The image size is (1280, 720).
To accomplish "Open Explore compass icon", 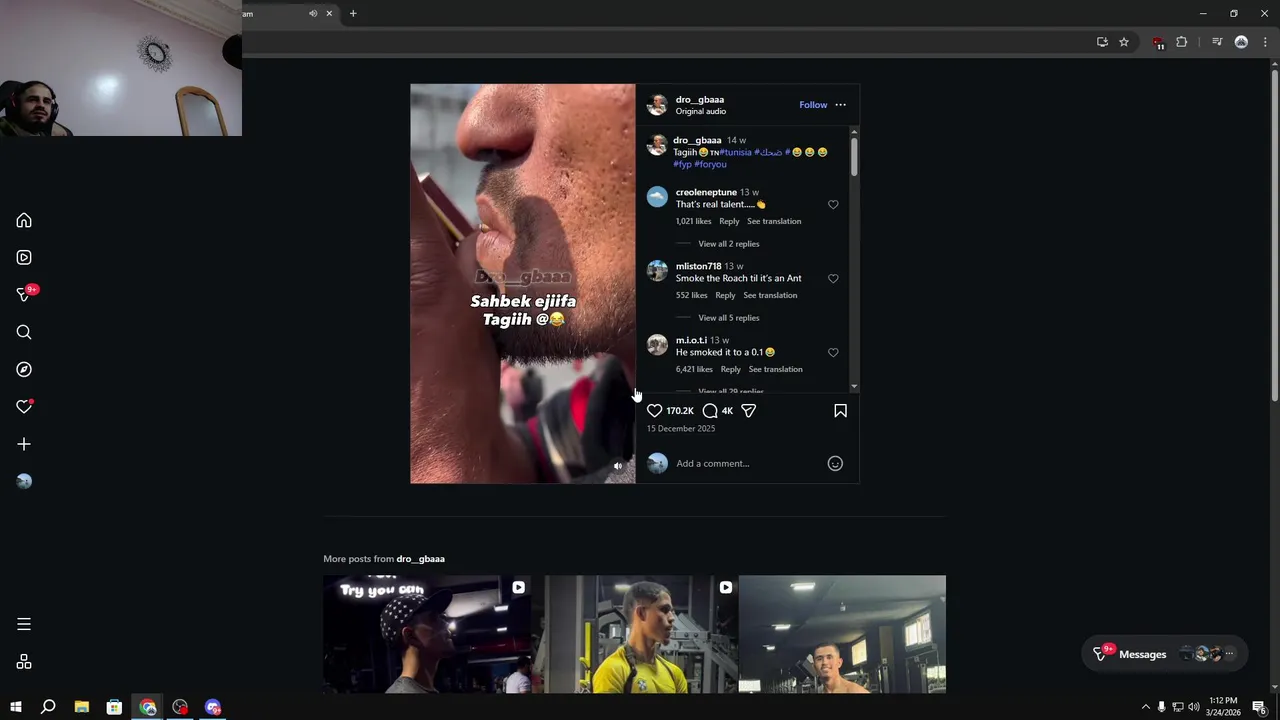I will pos(24,369).
